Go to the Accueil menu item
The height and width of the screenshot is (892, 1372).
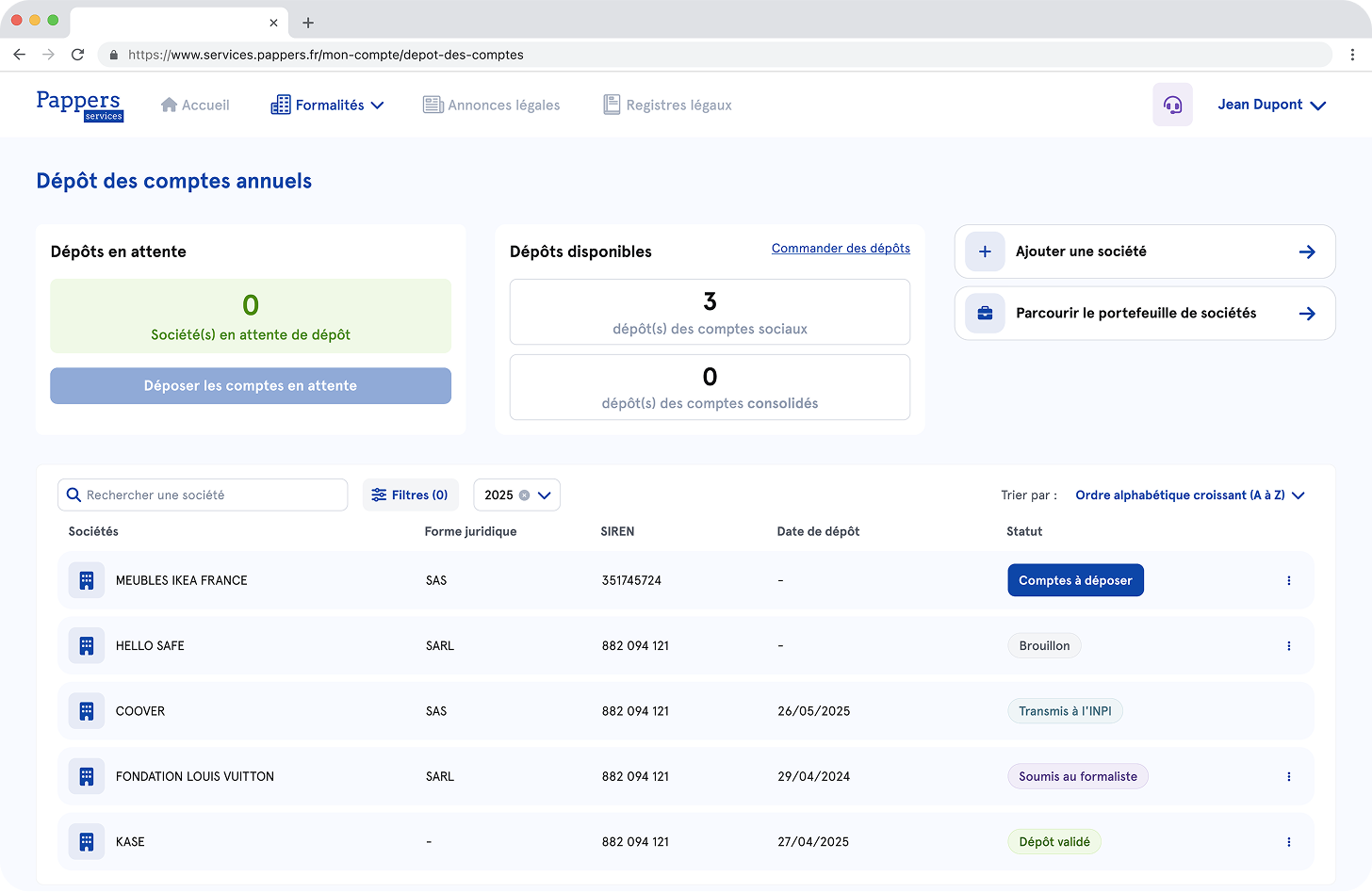(195, 105)
